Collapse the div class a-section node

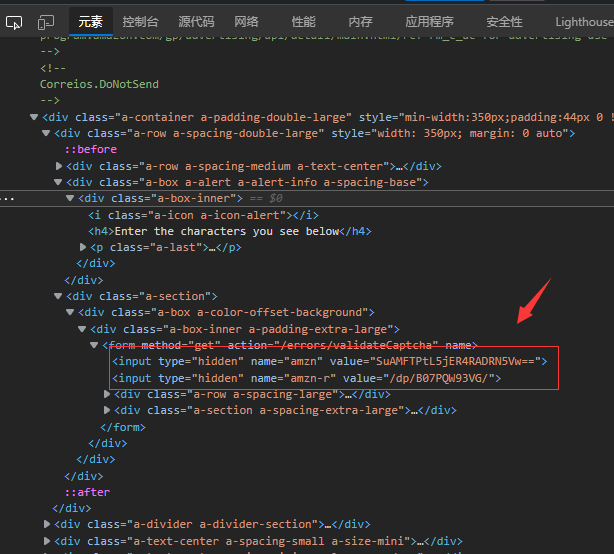point(58,296)
